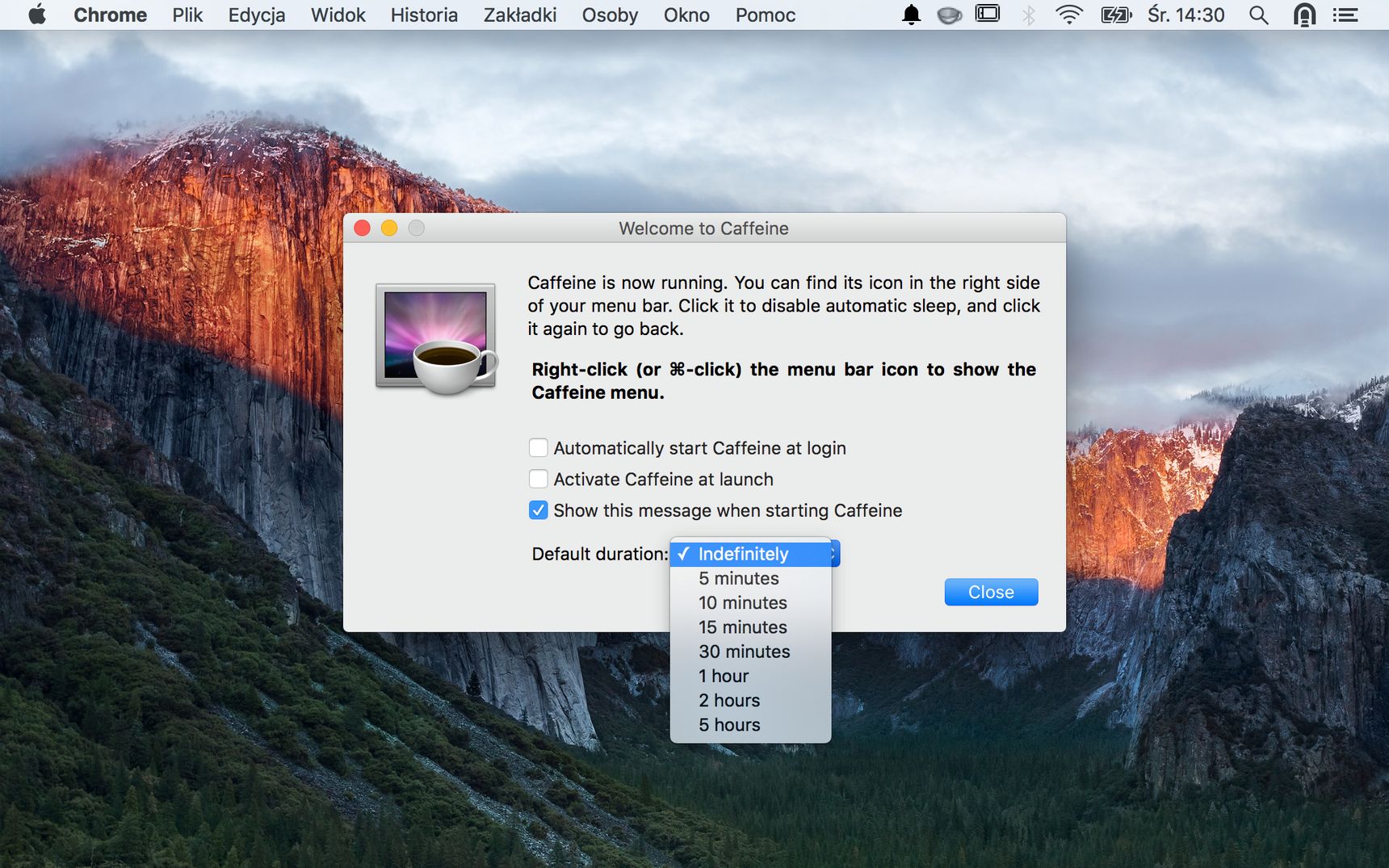The width and height of the screenshot is (1389, 868).
Task: Open the Historia menu
Action: [x=424, y=15]
